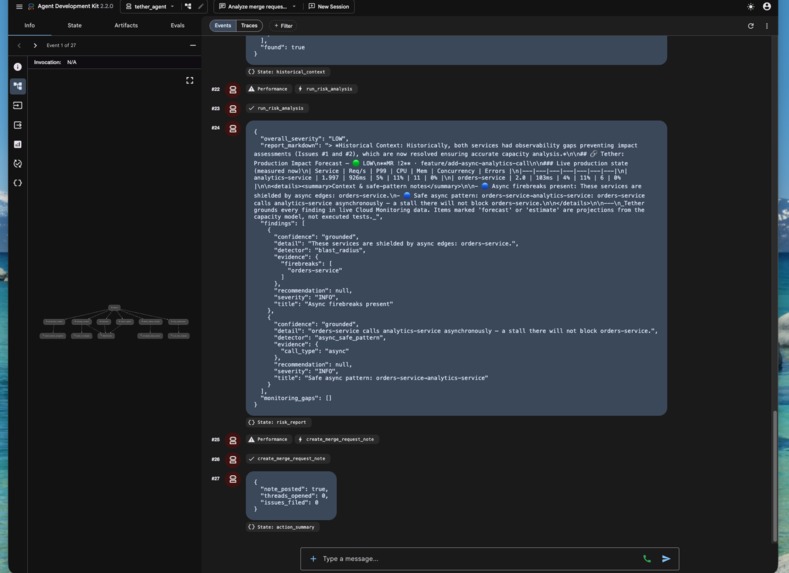Click the '#27' event number label
This screenshot has width=789, height=573.
[215, 479]
